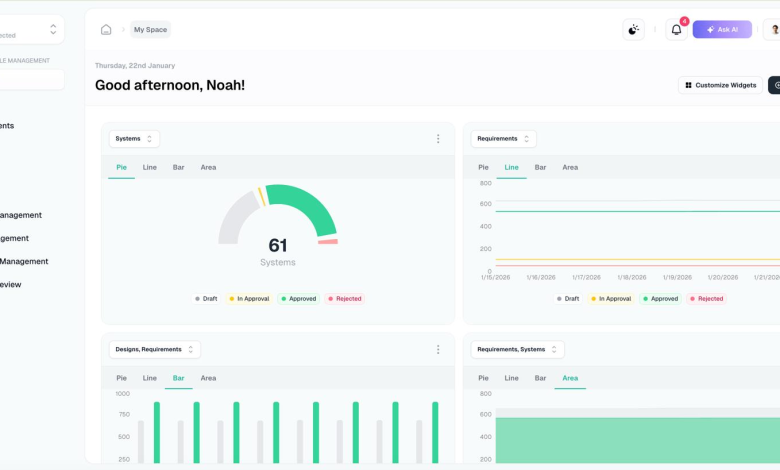Open Designs, Requirements widget three-dot menu
This screenshot has height=470, width=780.
tap(438, 350)
